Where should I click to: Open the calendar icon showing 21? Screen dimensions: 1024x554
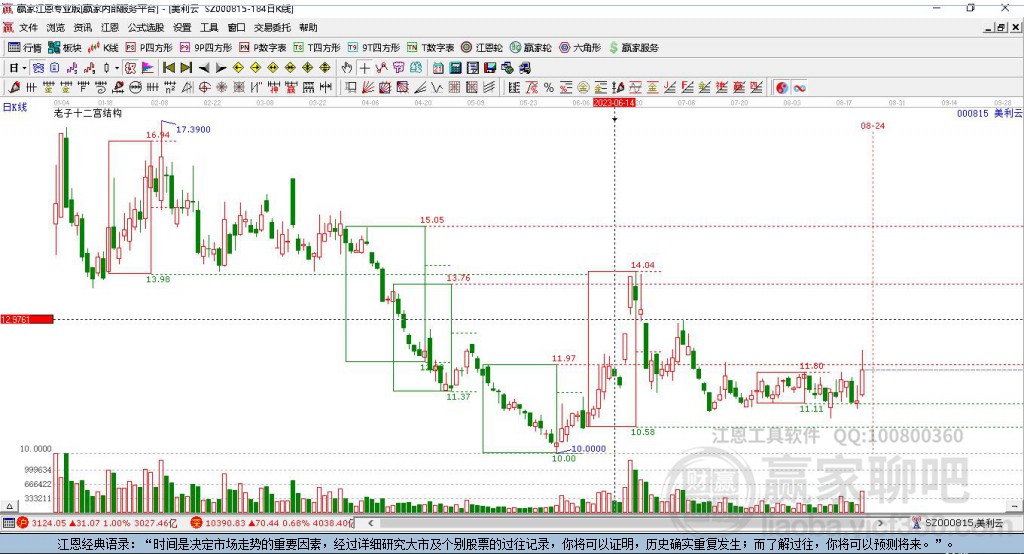tap(438, 68)
